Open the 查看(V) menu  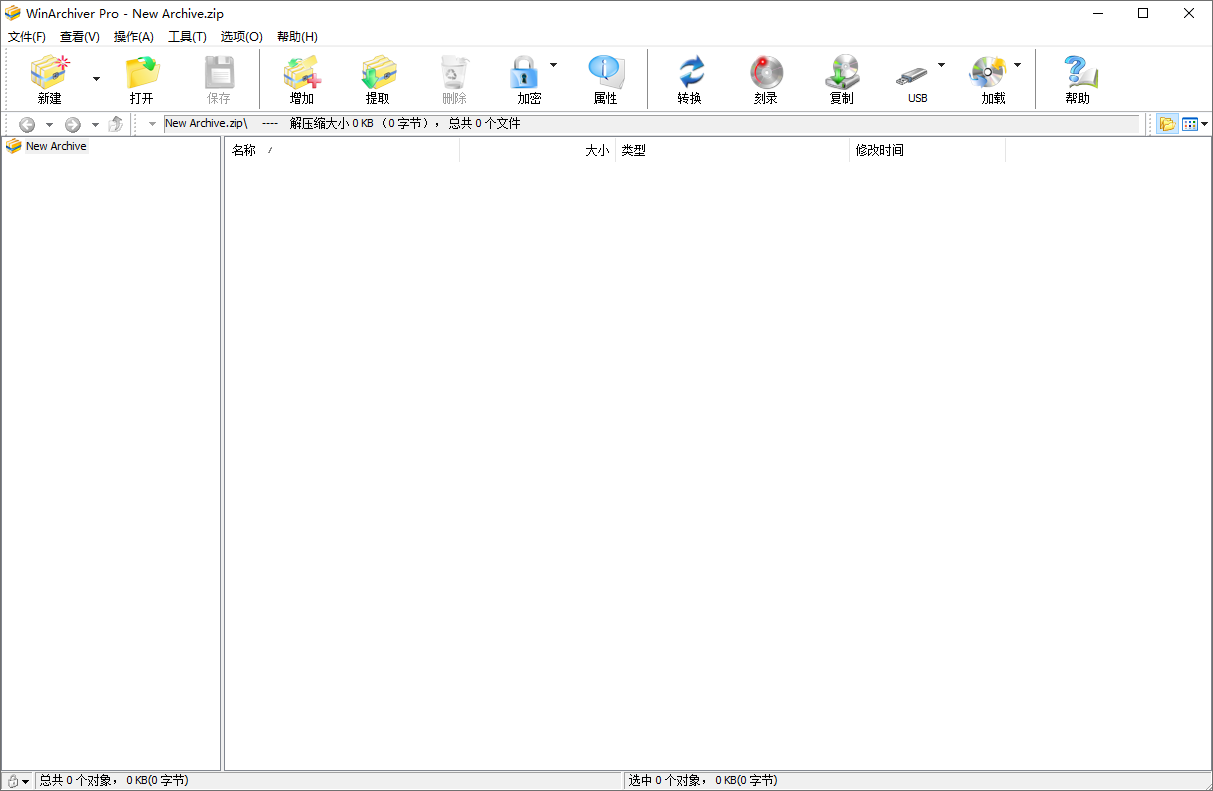point(79,36)
